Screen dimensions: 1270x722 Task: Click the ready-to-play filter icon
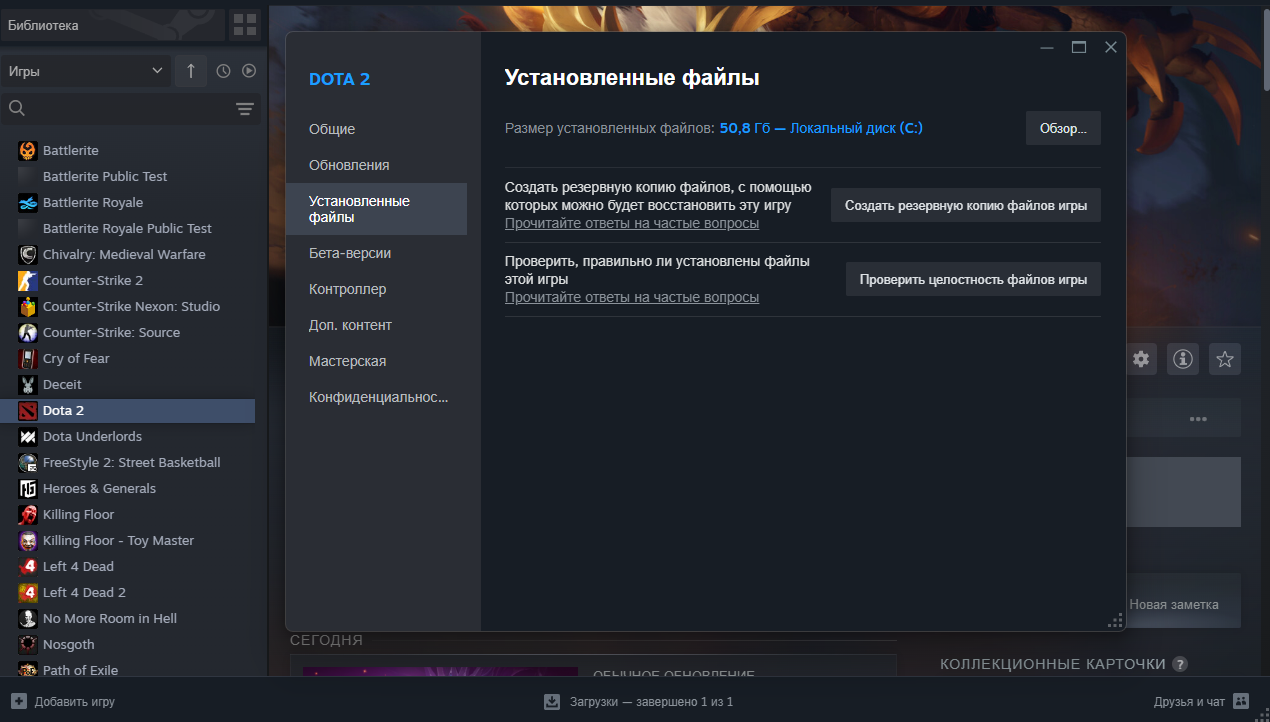(x=249, y=71)
